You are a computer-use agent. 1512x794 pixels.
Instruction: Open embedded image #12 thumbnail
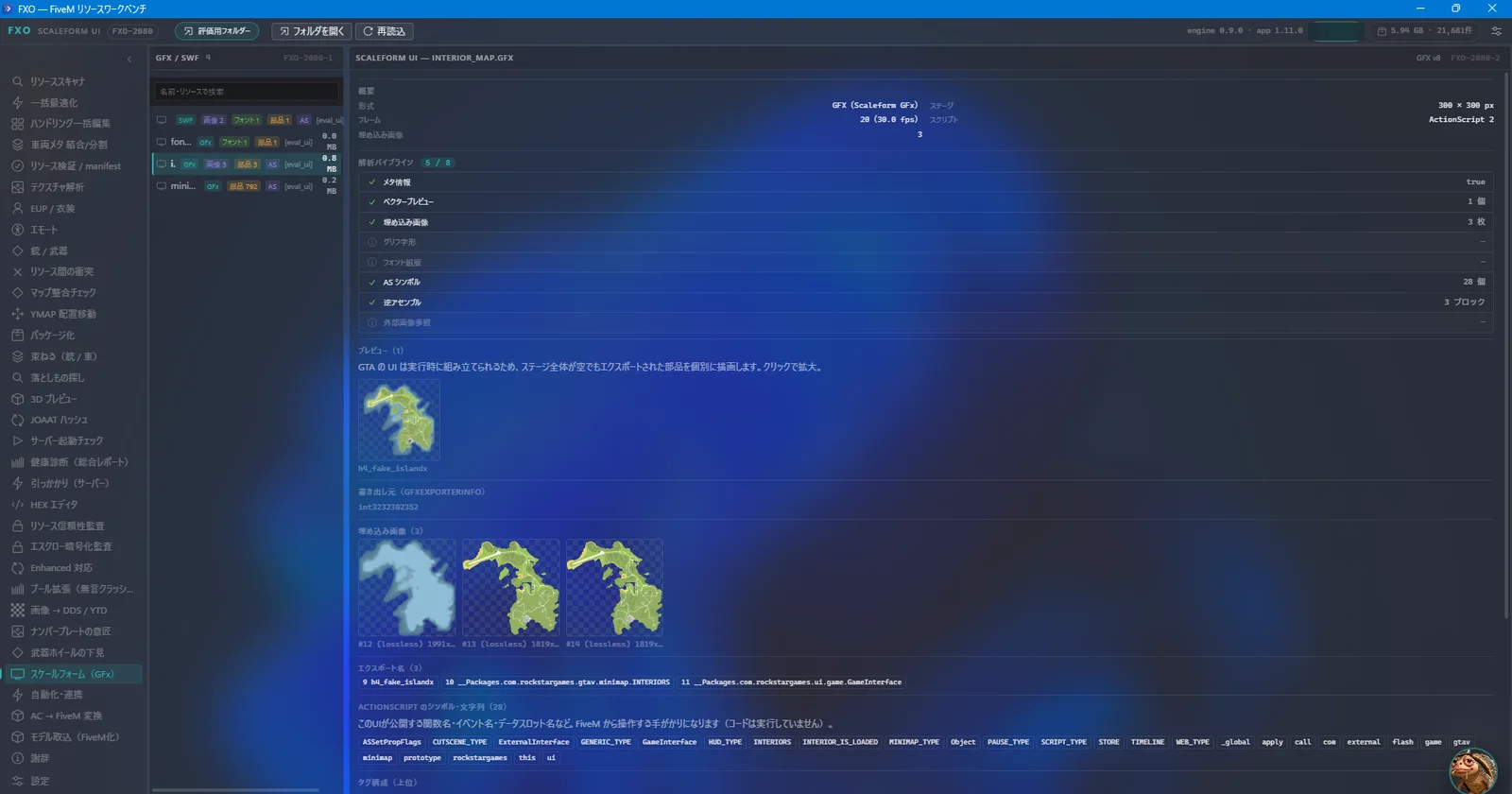[x=406, y=588]
